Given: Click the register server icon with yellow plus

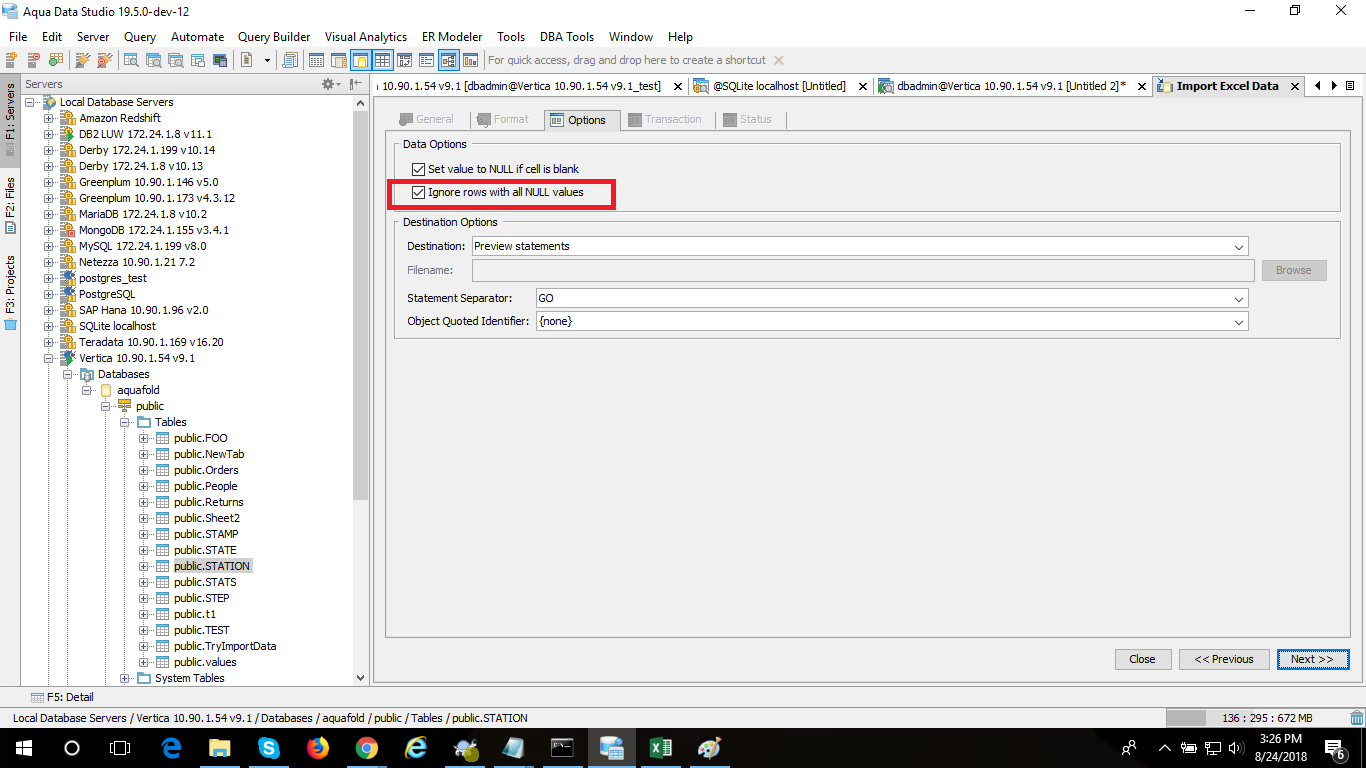Looking at the screenshot, I should coord(13,60).
